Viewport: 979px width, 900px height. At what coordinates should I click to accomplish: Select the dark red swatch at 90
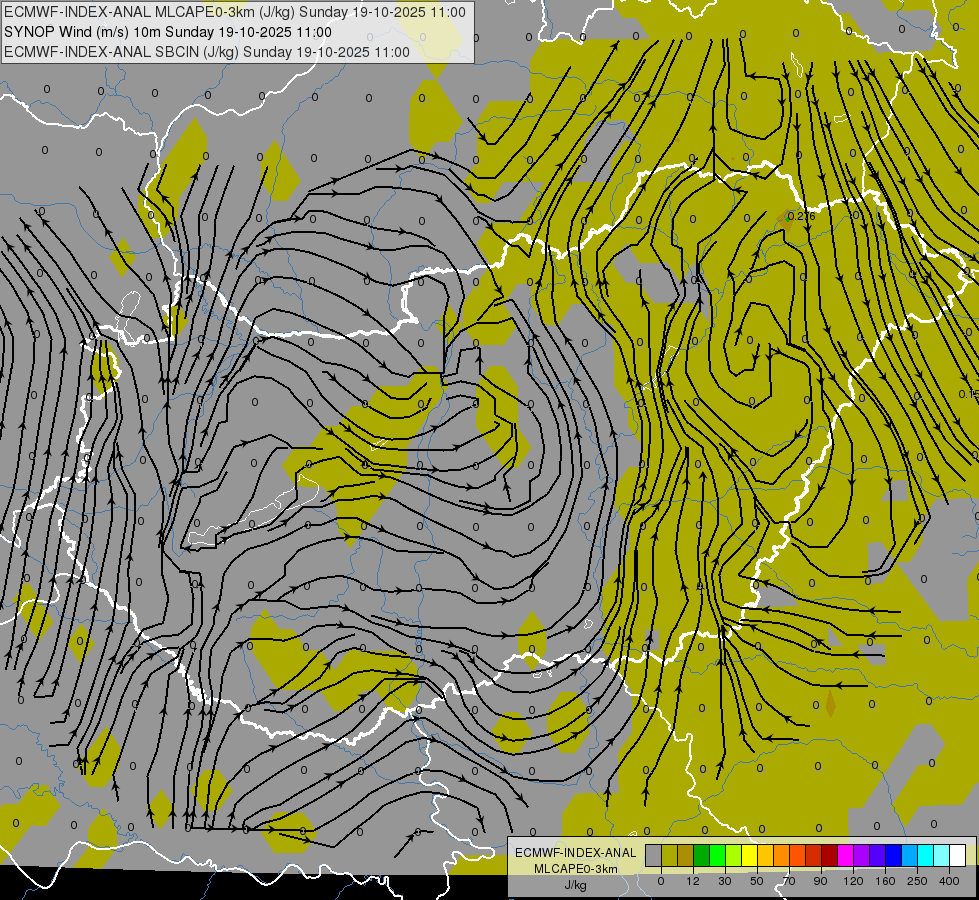pos(830,855)
